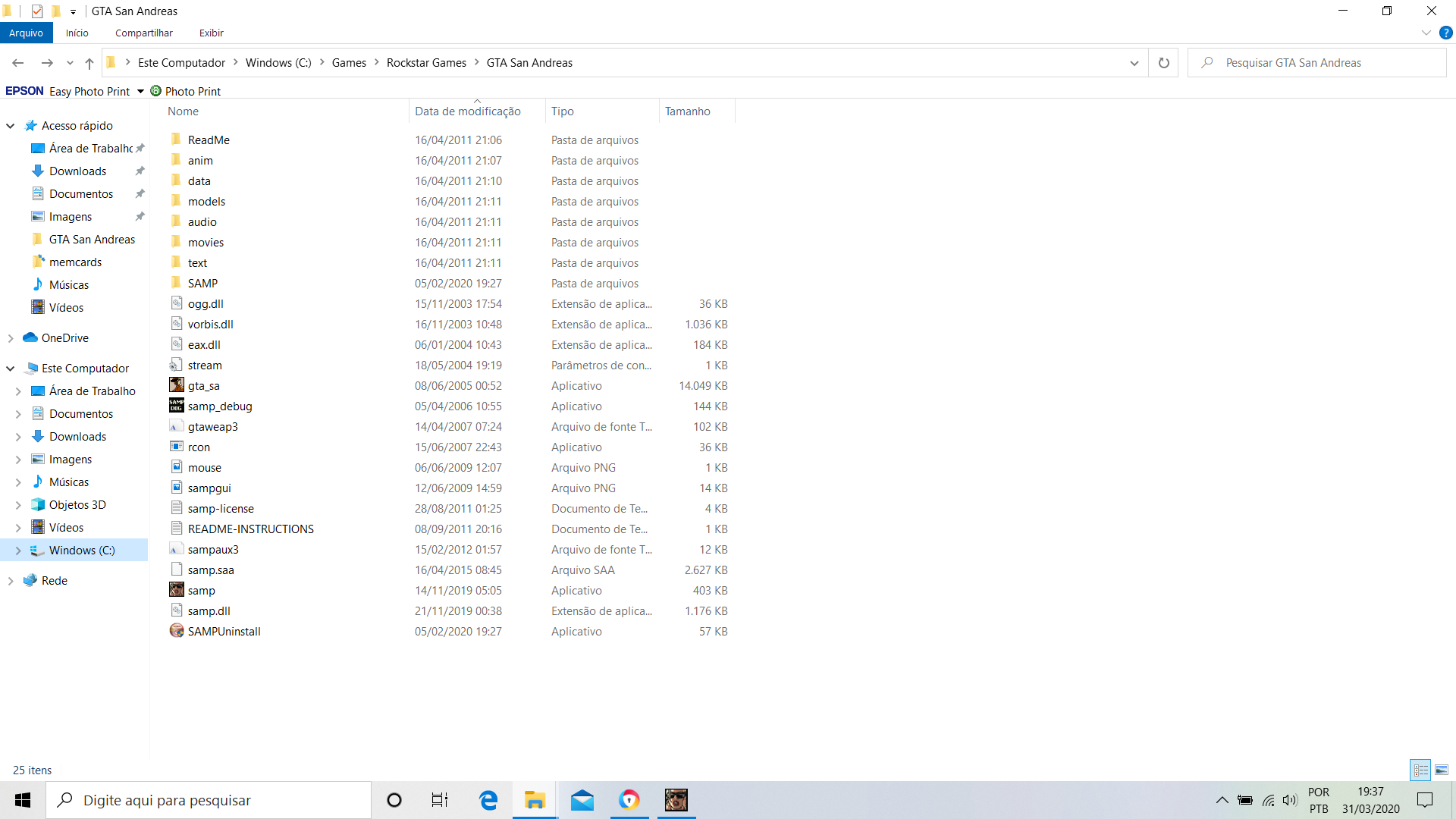Click the Pesquisar GTA San Andreas search box
Viewport: 1456px width, 819px height.
pyautogui.click(x=1317, y=63)
